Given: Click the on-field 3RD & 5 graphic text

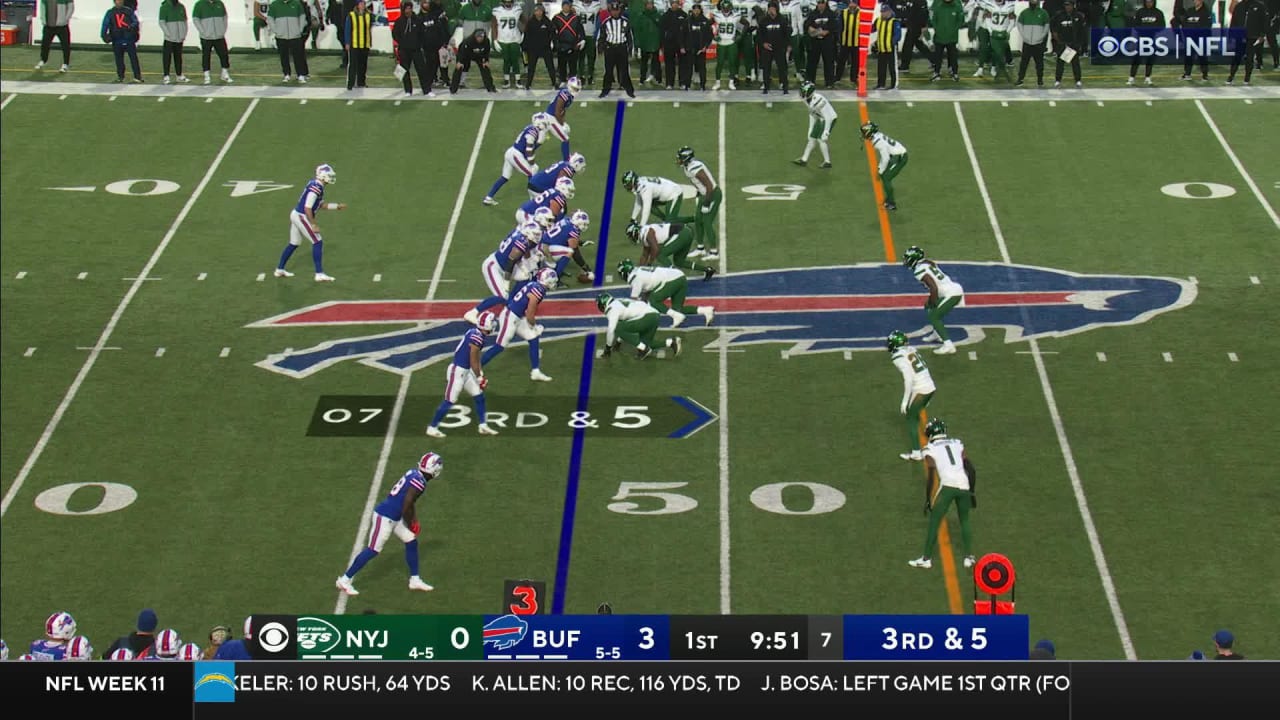Looking at the screenshot, I should tap(545, 417).
